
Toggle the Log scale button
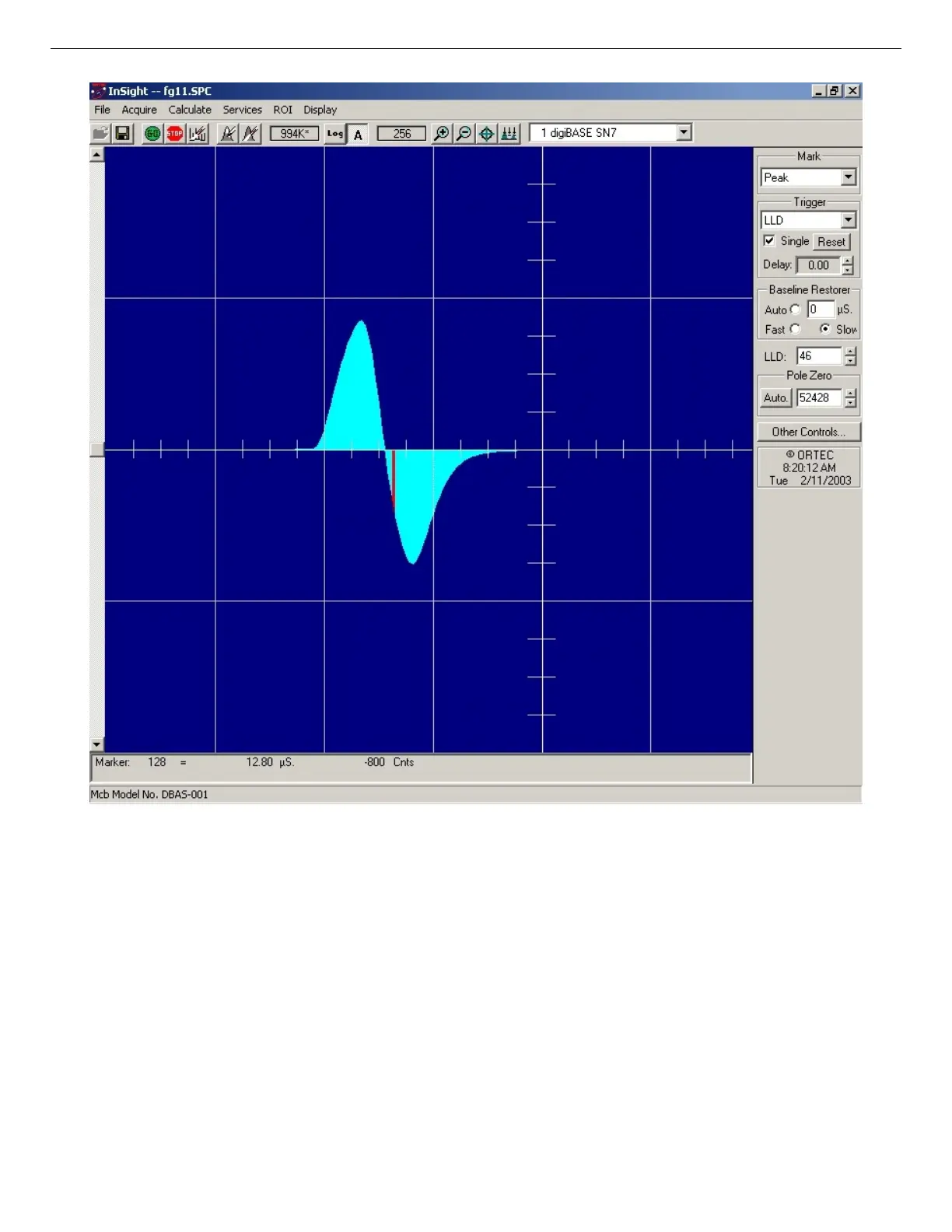[335, 134]
